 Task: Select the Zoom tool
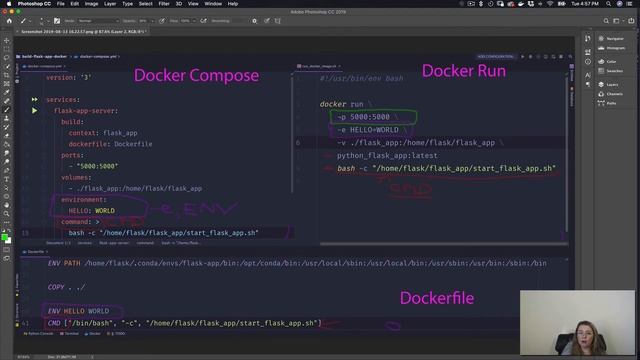[7, 213]
